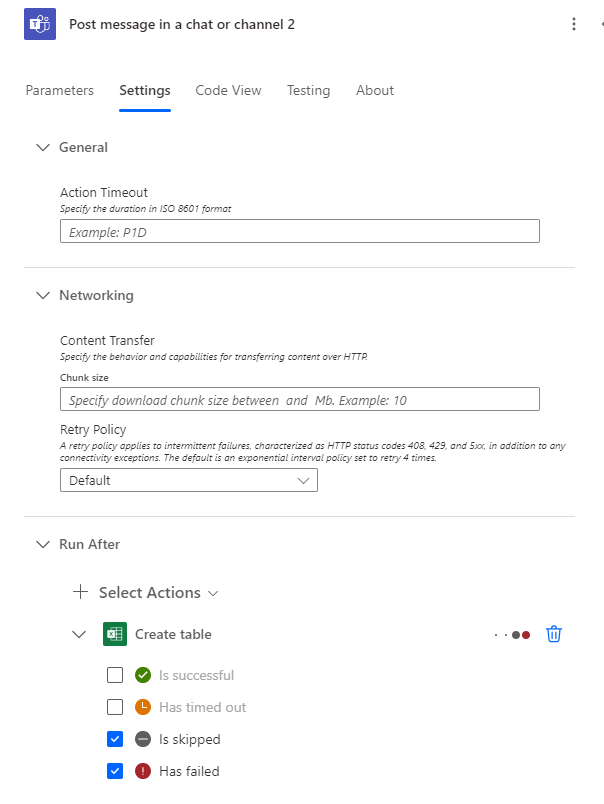
Task: Click the red Has failed status icon
Action: click(x=143, y=771)
